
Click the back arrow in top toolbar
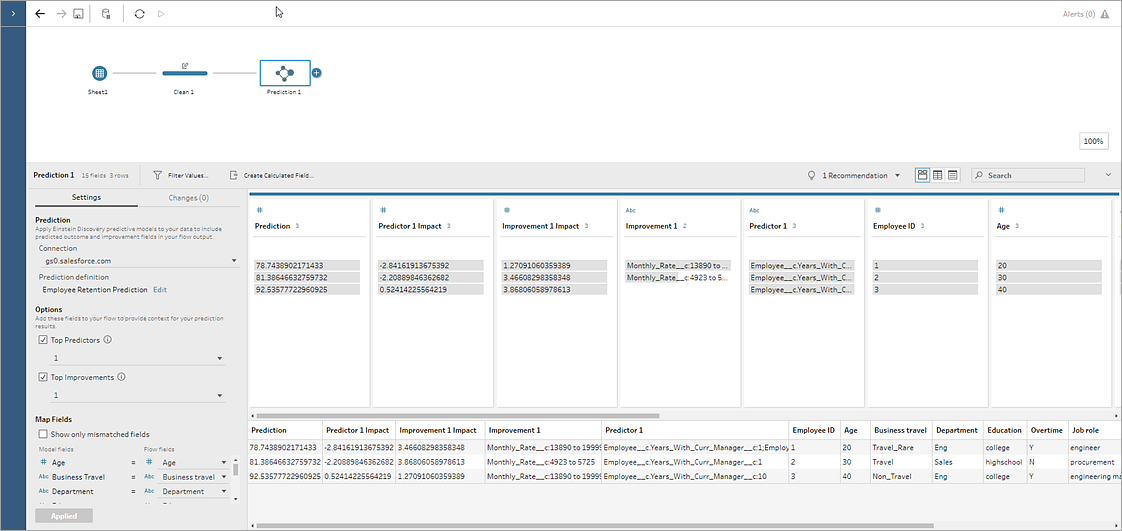coord(40,14)
